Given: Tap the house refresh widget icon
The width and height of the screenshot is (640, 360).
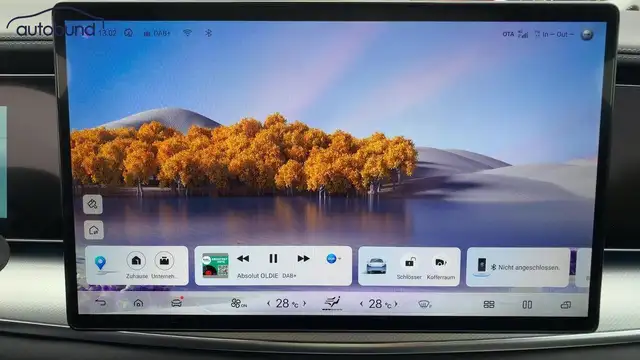Looking at the screenshot, I should [94, 230].
